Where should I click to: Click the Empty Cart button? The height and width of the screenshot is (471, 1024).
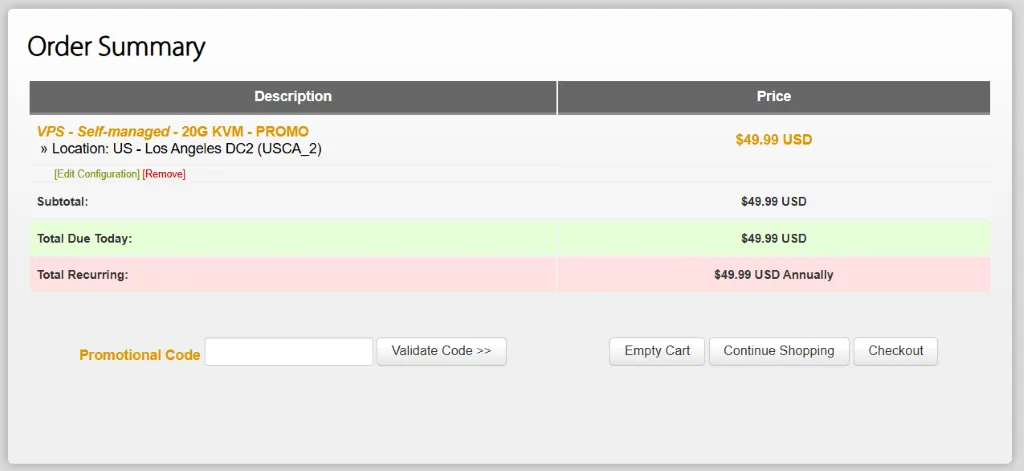tap(657, 351)
